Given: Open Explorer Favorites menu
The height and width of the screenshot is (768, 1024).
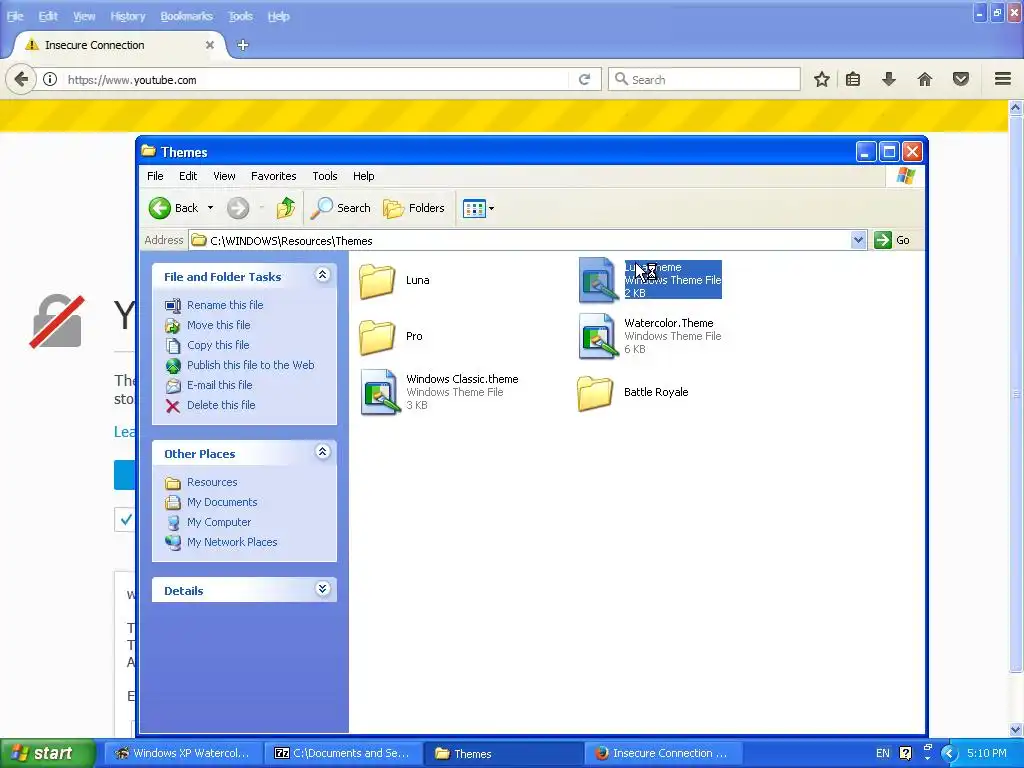Looking at the screenshot, I should point(274,176).
